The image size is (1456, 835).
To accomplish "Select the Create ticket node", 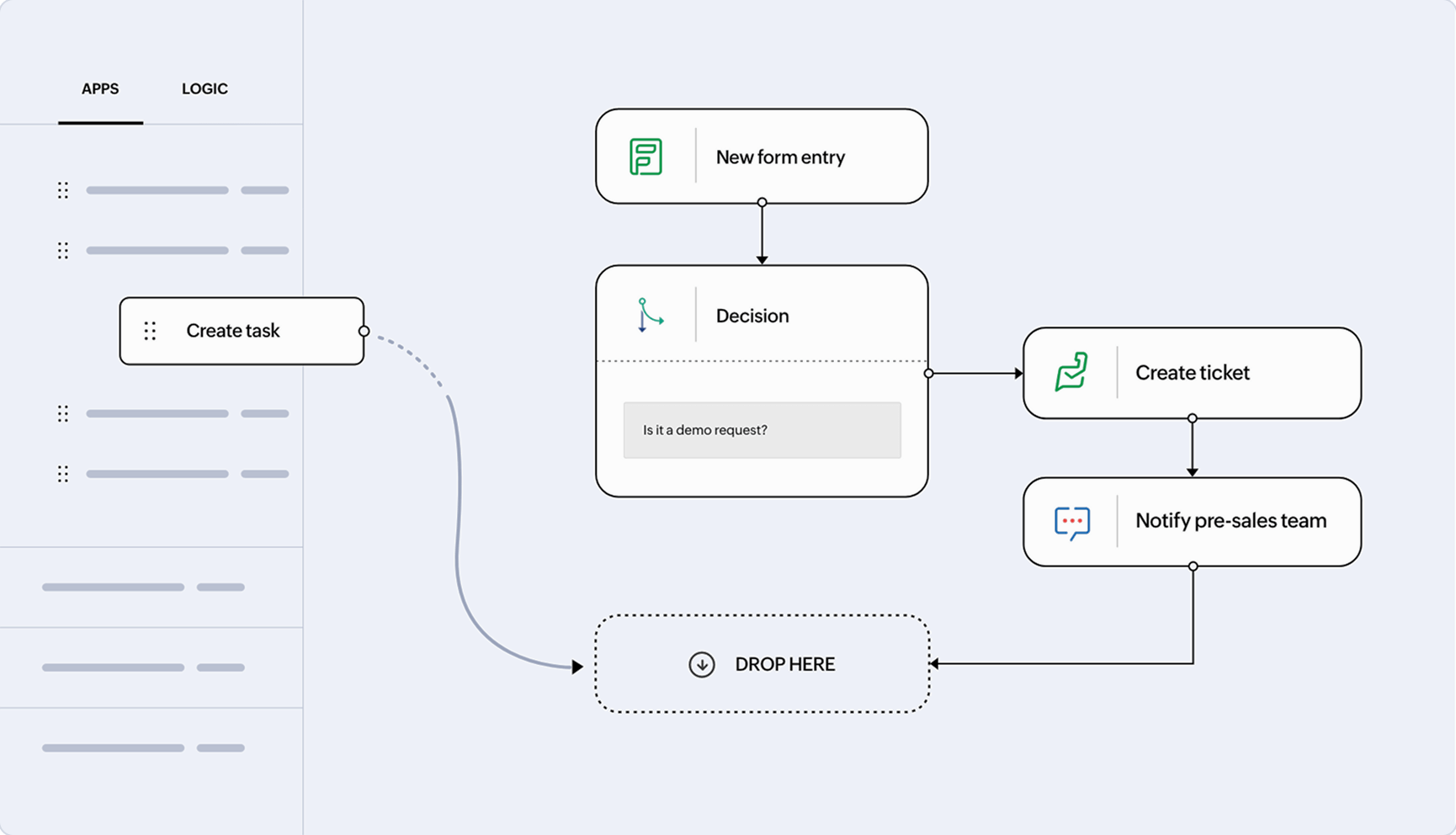I will point(1192,373).
